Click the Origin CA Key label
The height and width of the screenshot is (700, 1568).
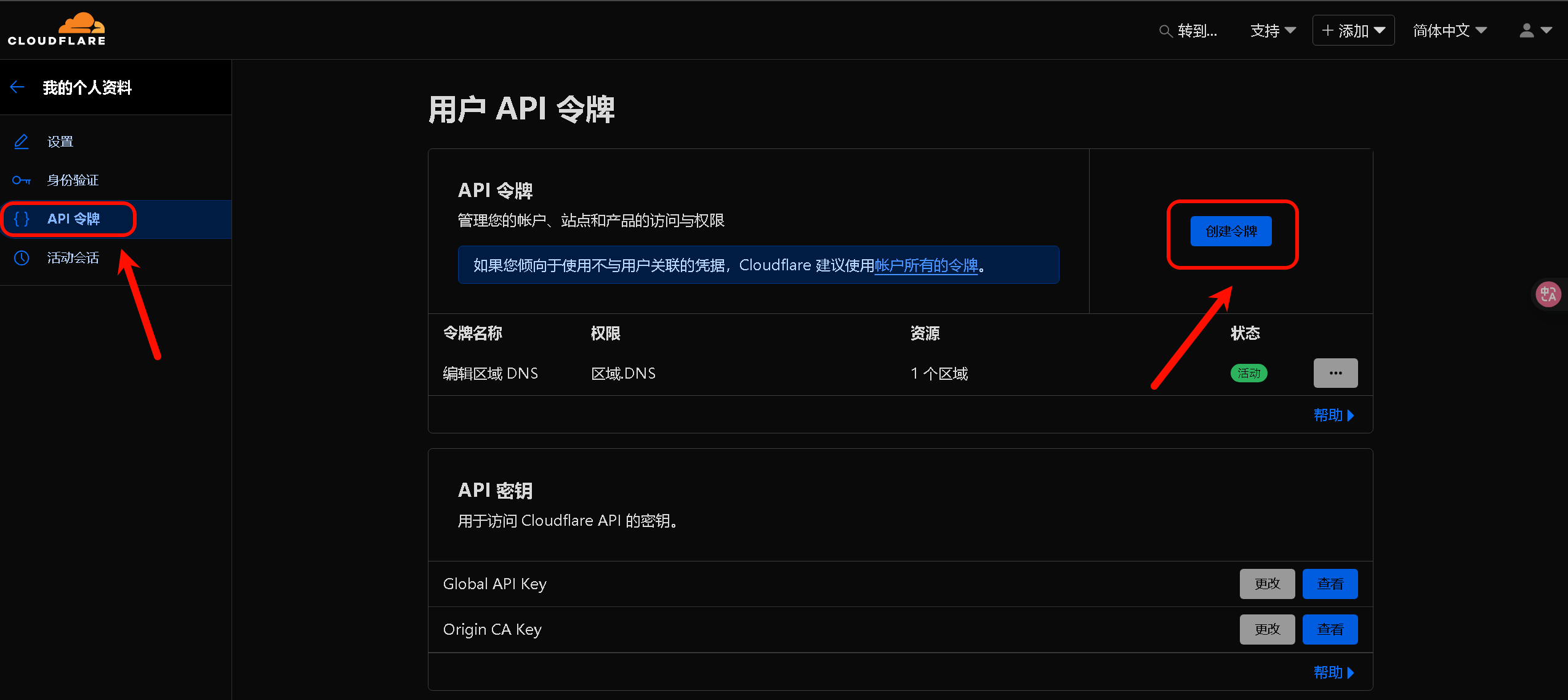point(493,629)
